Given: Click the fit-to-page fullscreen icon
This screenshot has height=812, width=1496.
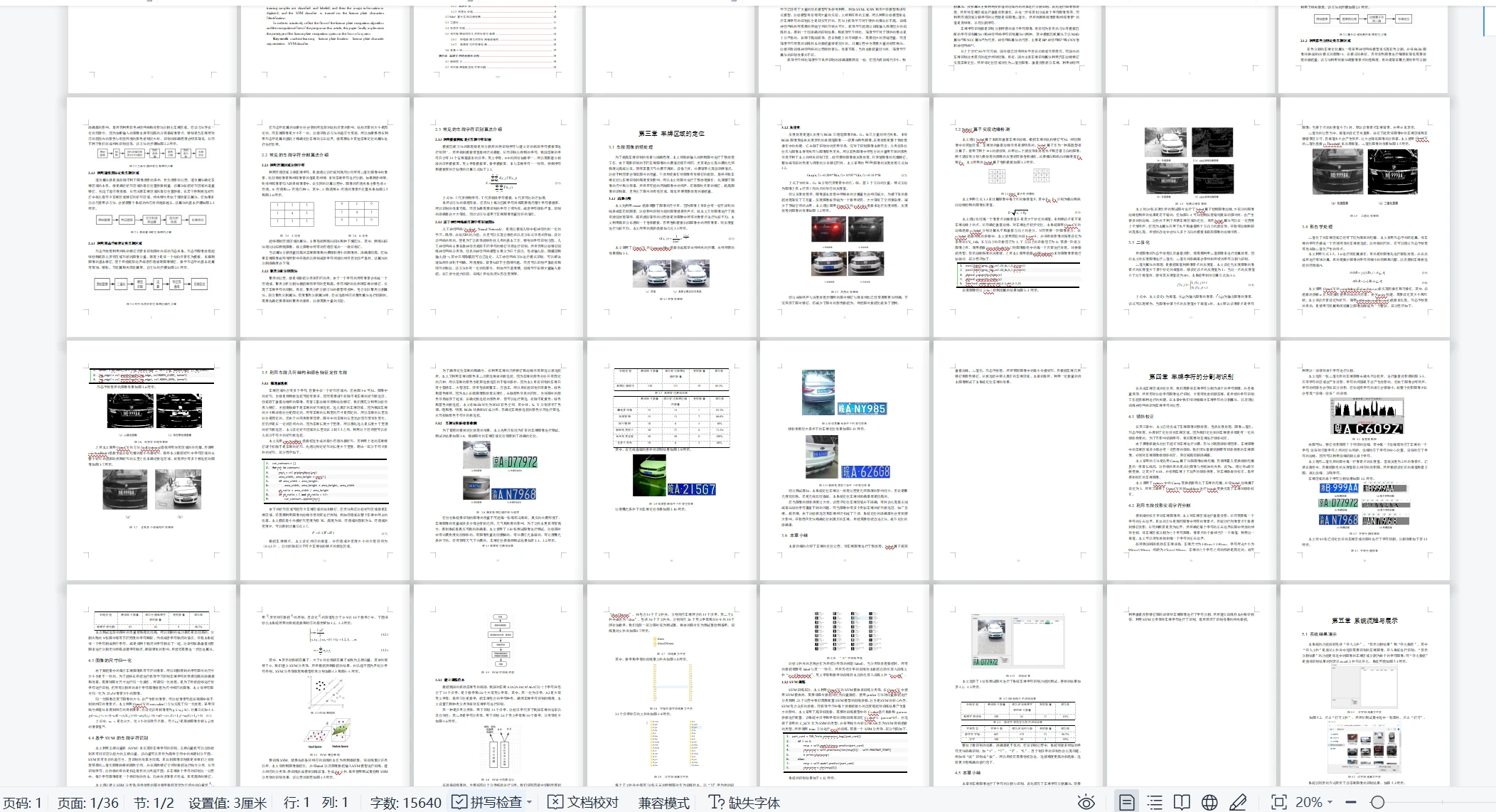Looking at the screenshot, I should pyautogui.click(x=1278, y=803).
